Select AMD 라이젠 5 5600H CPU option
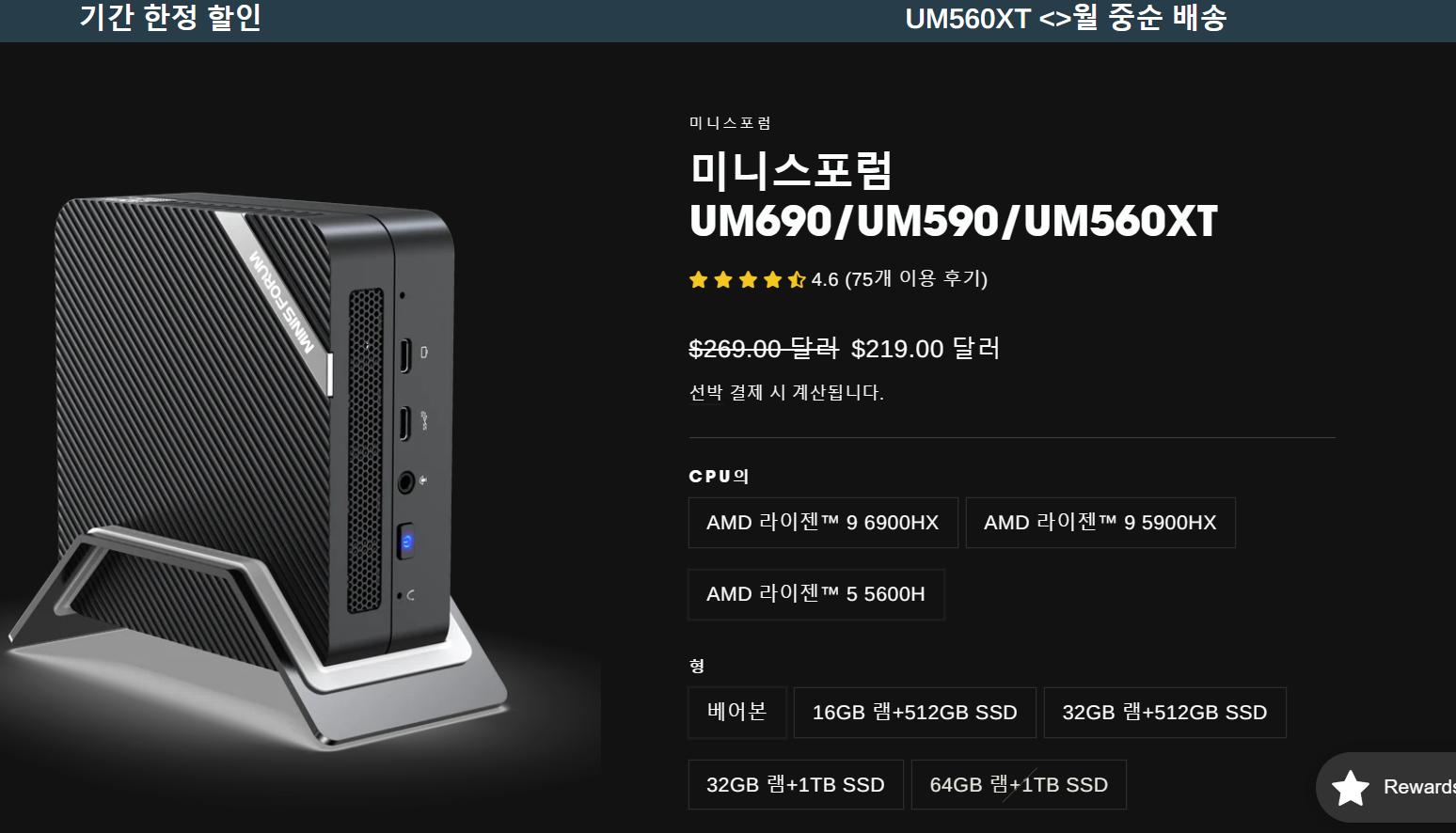The image size is (1456, 833). click(816, 594)
